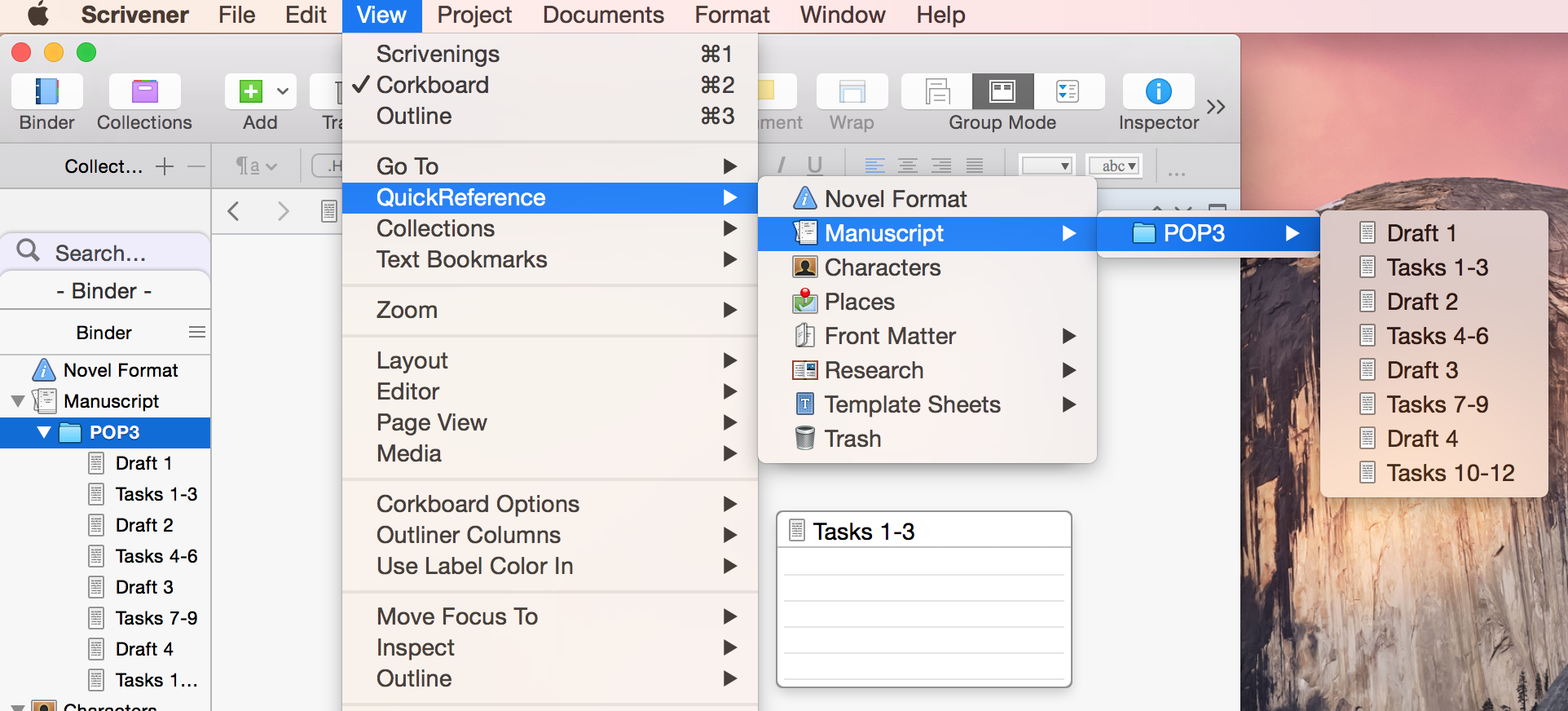This screenshot has height=711, width=1568.
Task: Select Novel Format in the binder
Action: 105,370
